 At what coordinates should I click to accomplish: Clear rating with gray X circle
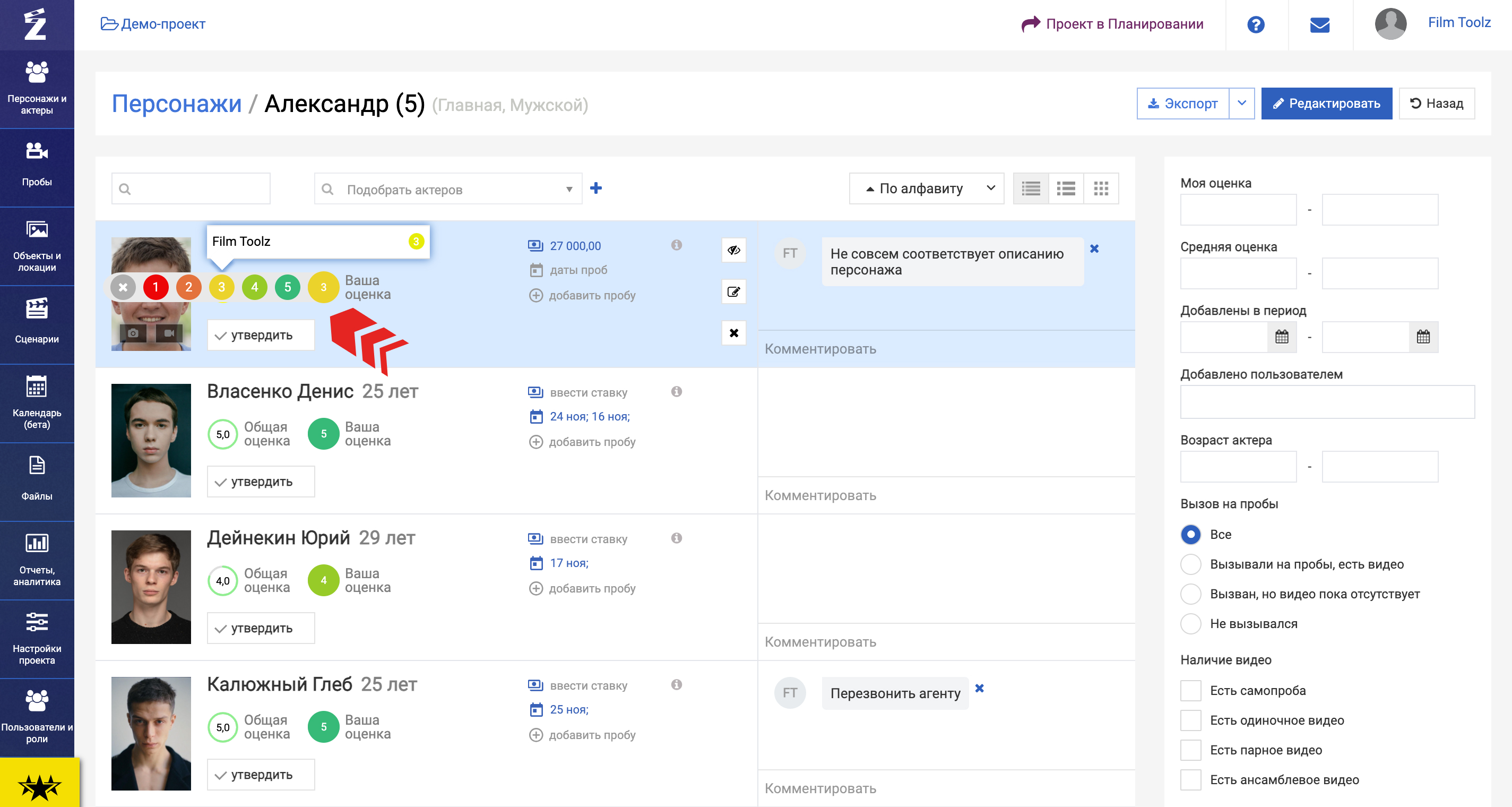coord(123,287)
